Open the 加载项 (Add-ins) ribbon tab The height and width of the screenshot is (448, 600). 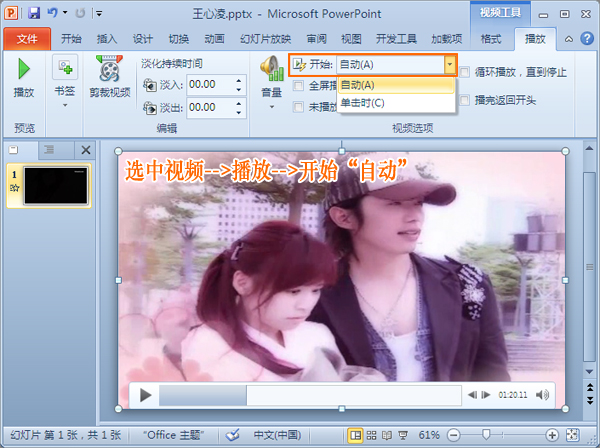(447, 39)
